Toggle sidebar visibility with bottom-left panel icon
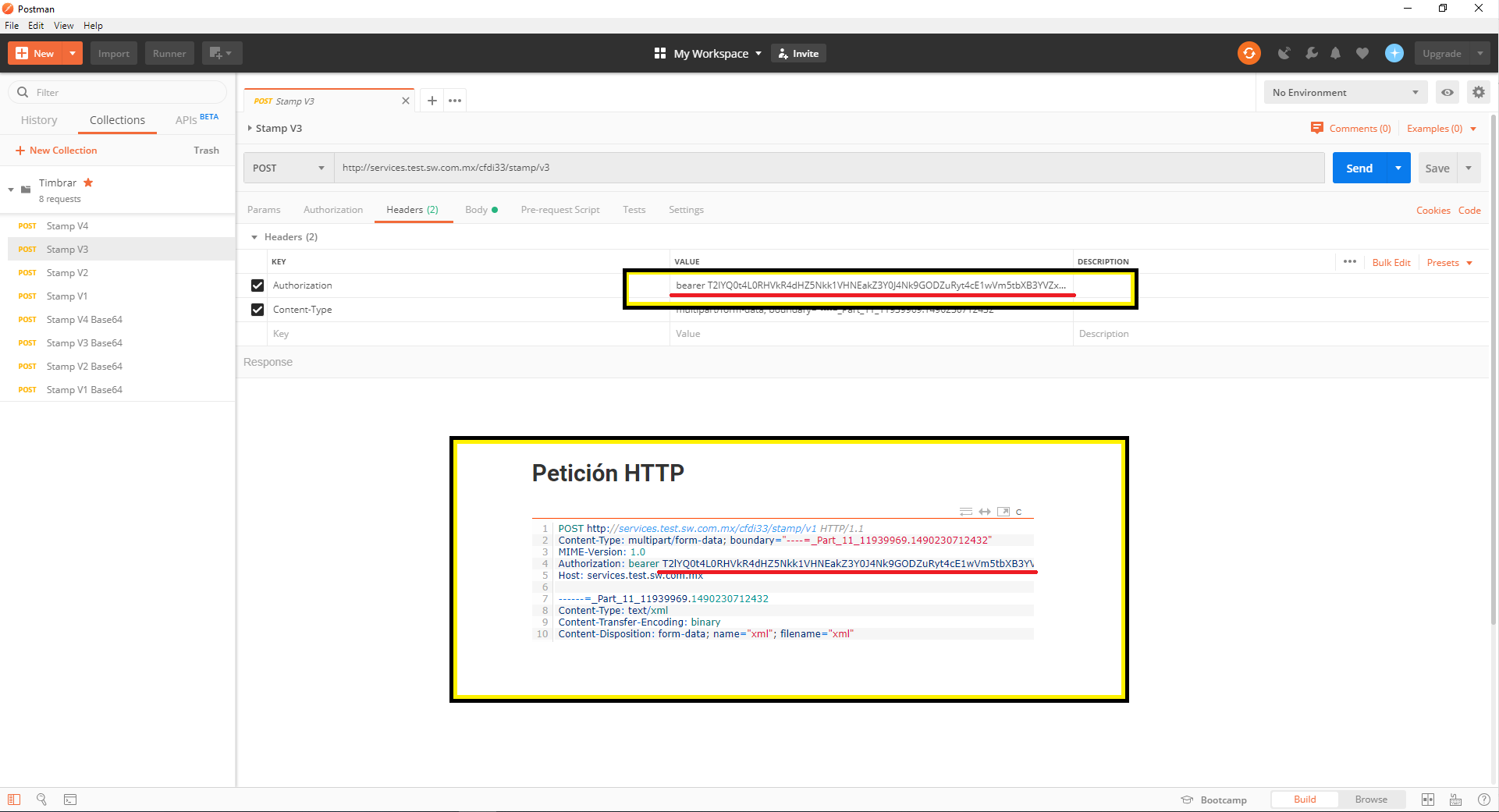Viewport: 1499px width, 812px height. [x=14, y=800]
